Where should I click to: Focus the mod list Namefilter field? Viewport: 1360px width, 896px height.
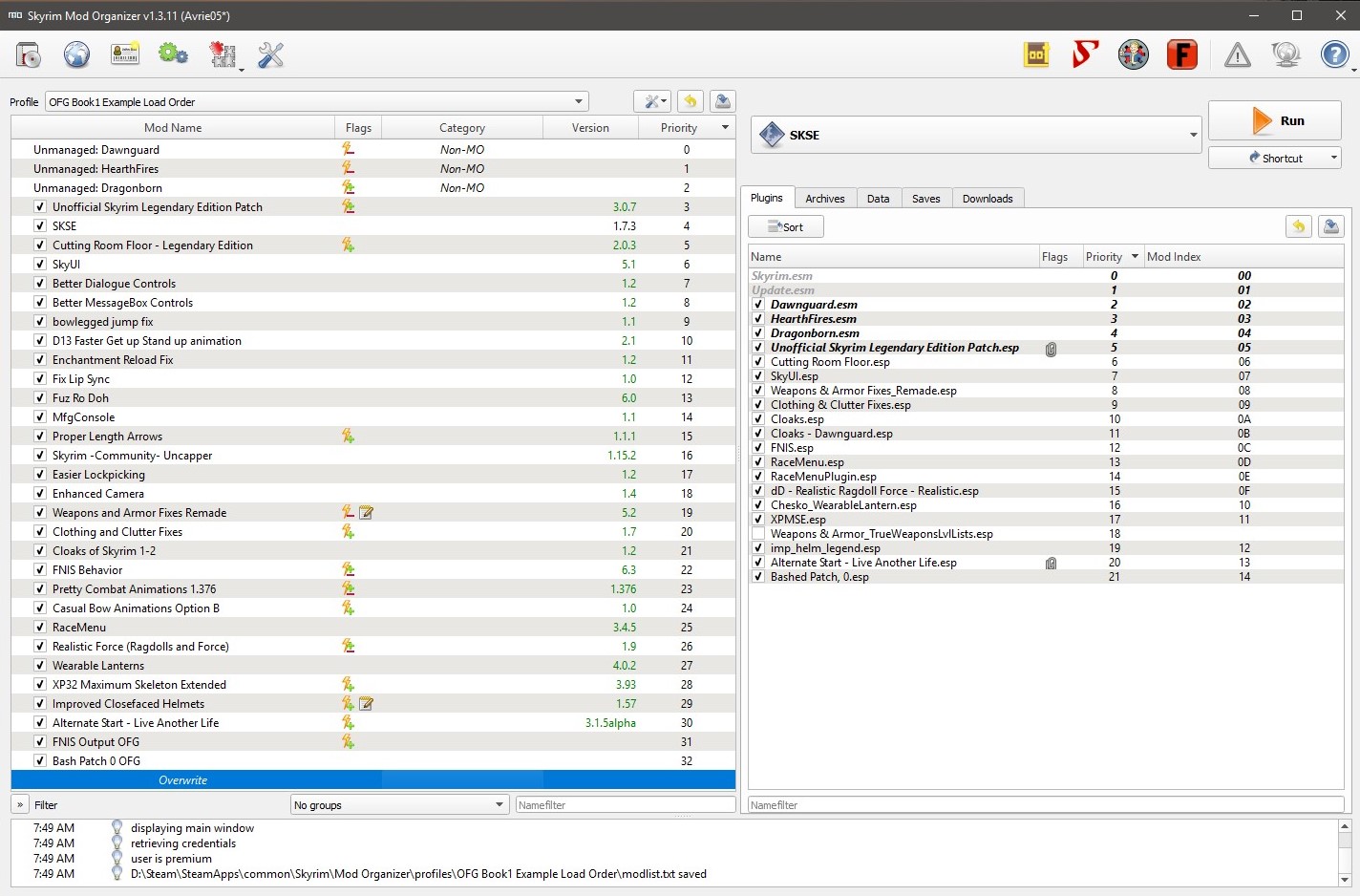click(625, 805)
